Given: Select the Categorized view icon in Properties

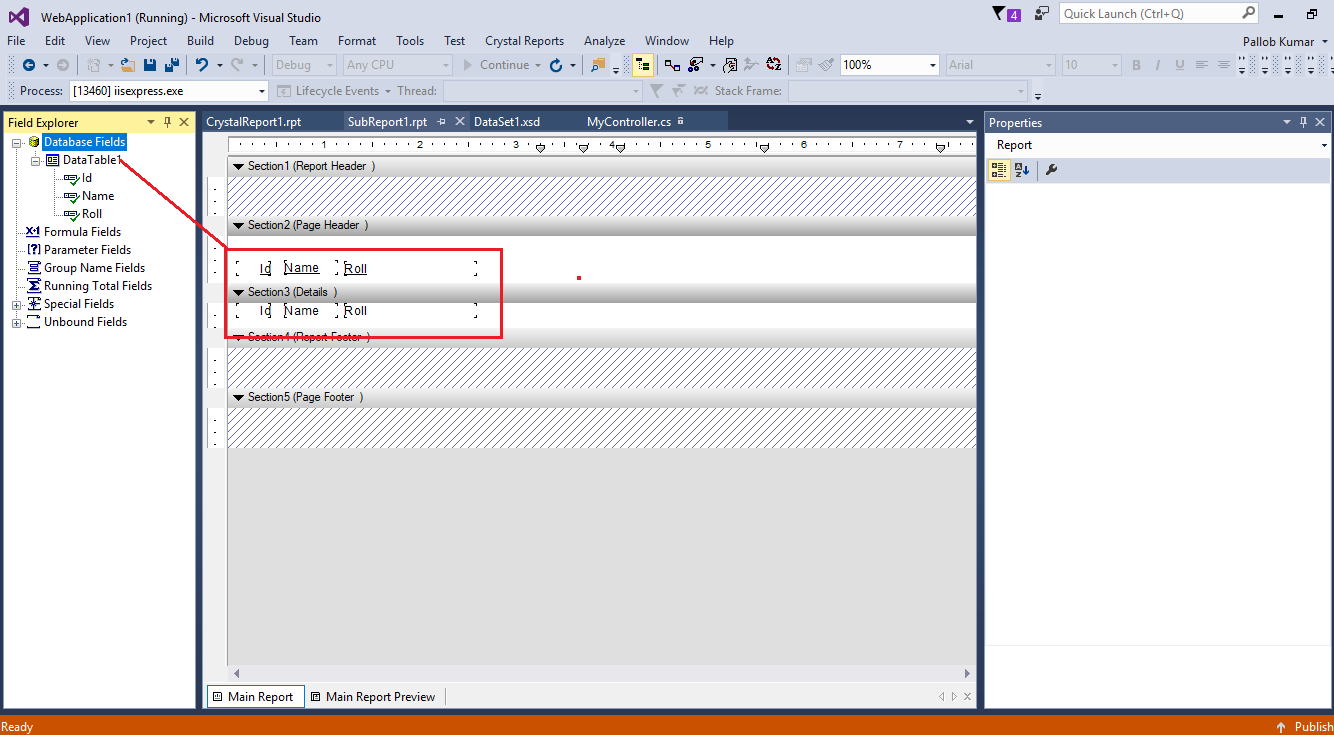Looking at the screenshot, I should tap(997, 170).
